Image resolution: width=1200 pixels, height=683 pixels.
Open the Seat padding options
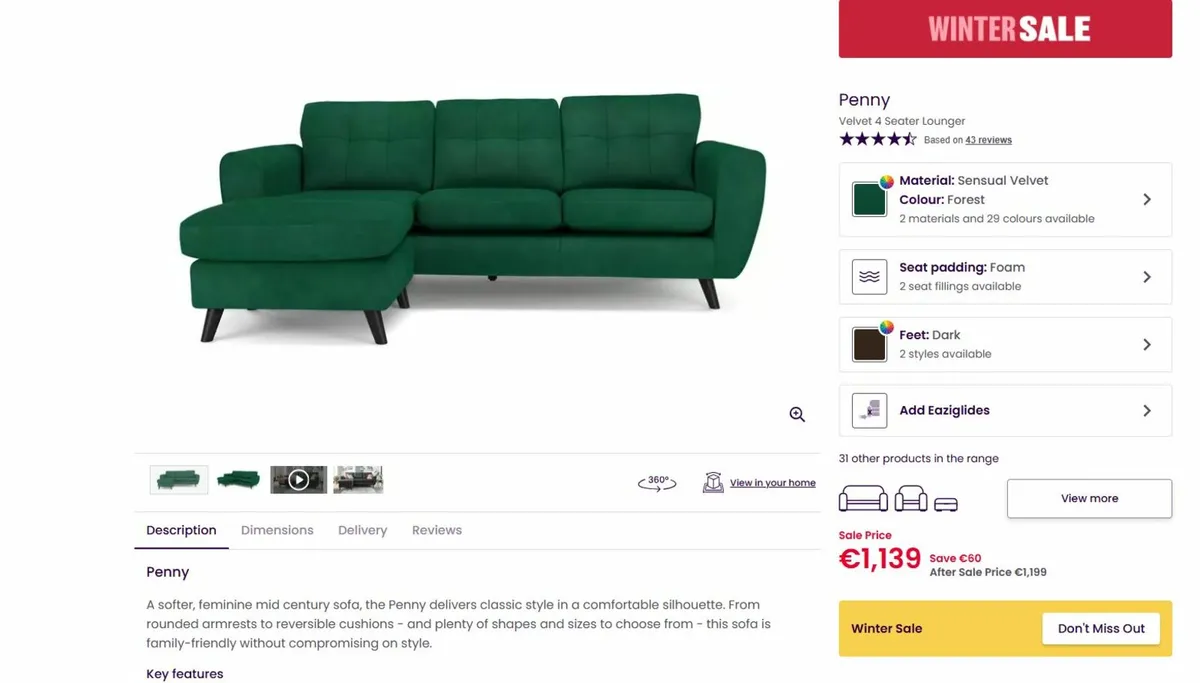click(x=1148, y=276)
